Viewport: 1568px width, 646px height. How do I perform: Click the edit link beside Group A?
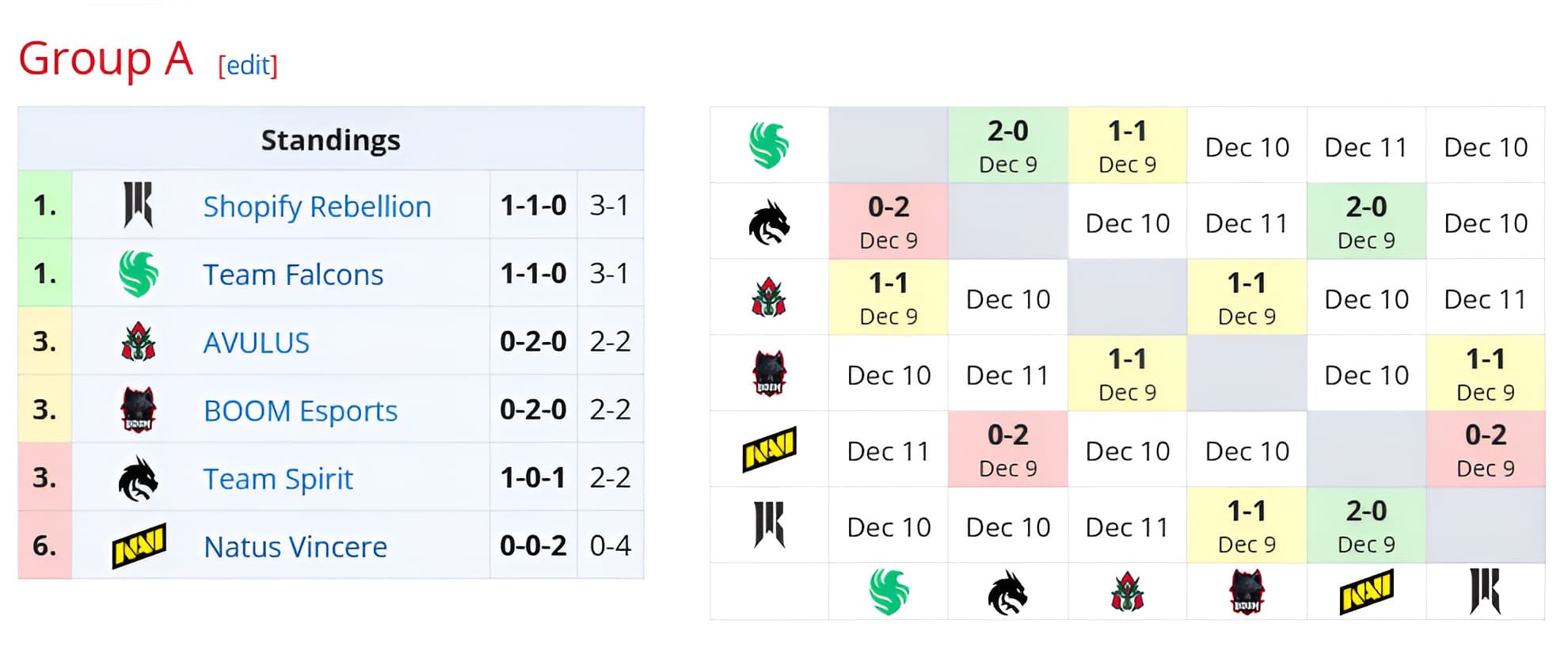[x=246, y=67]
